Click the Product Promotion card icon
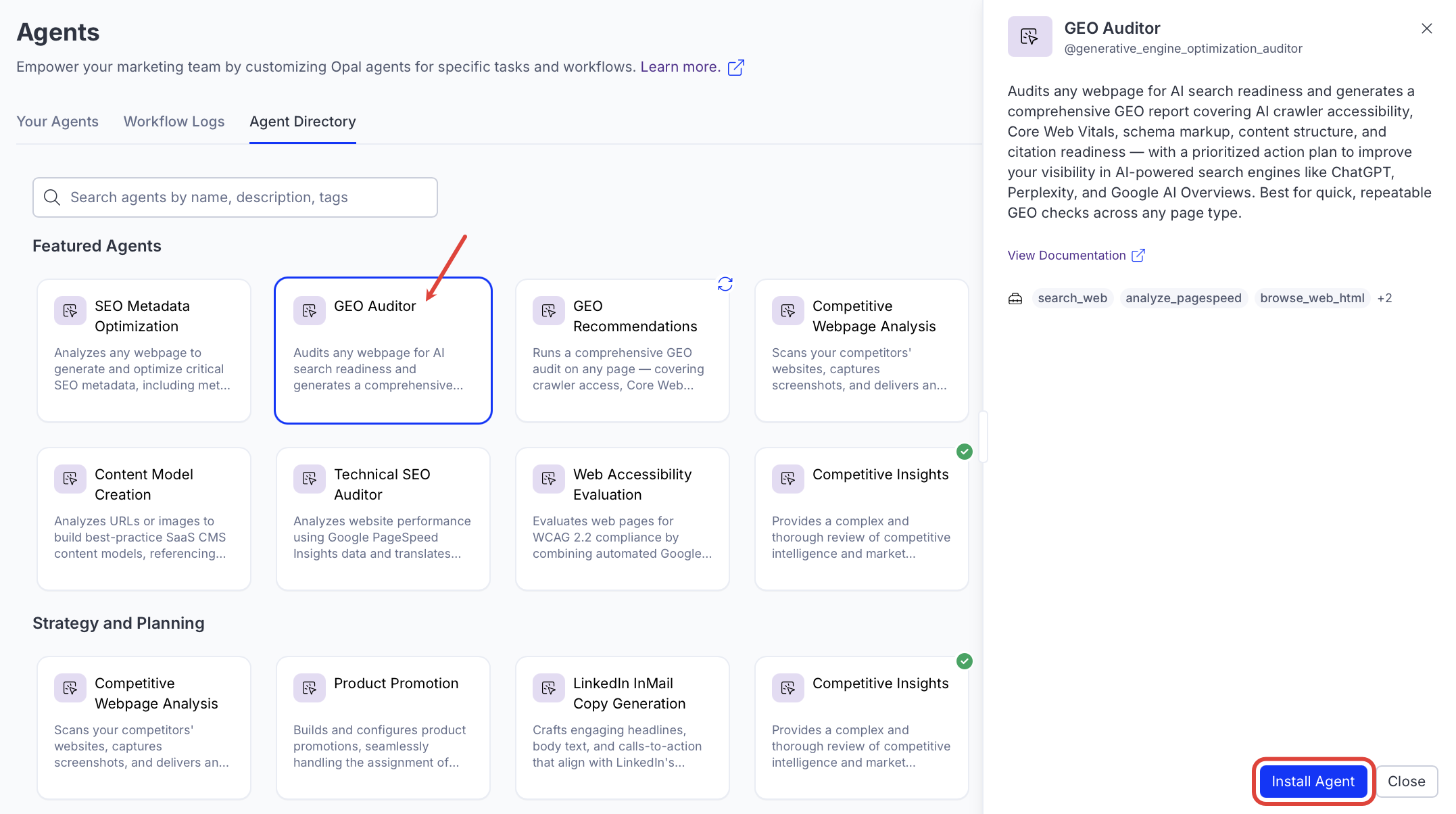This screenshot has width=1456, height=814. click(x=310, y=688)
